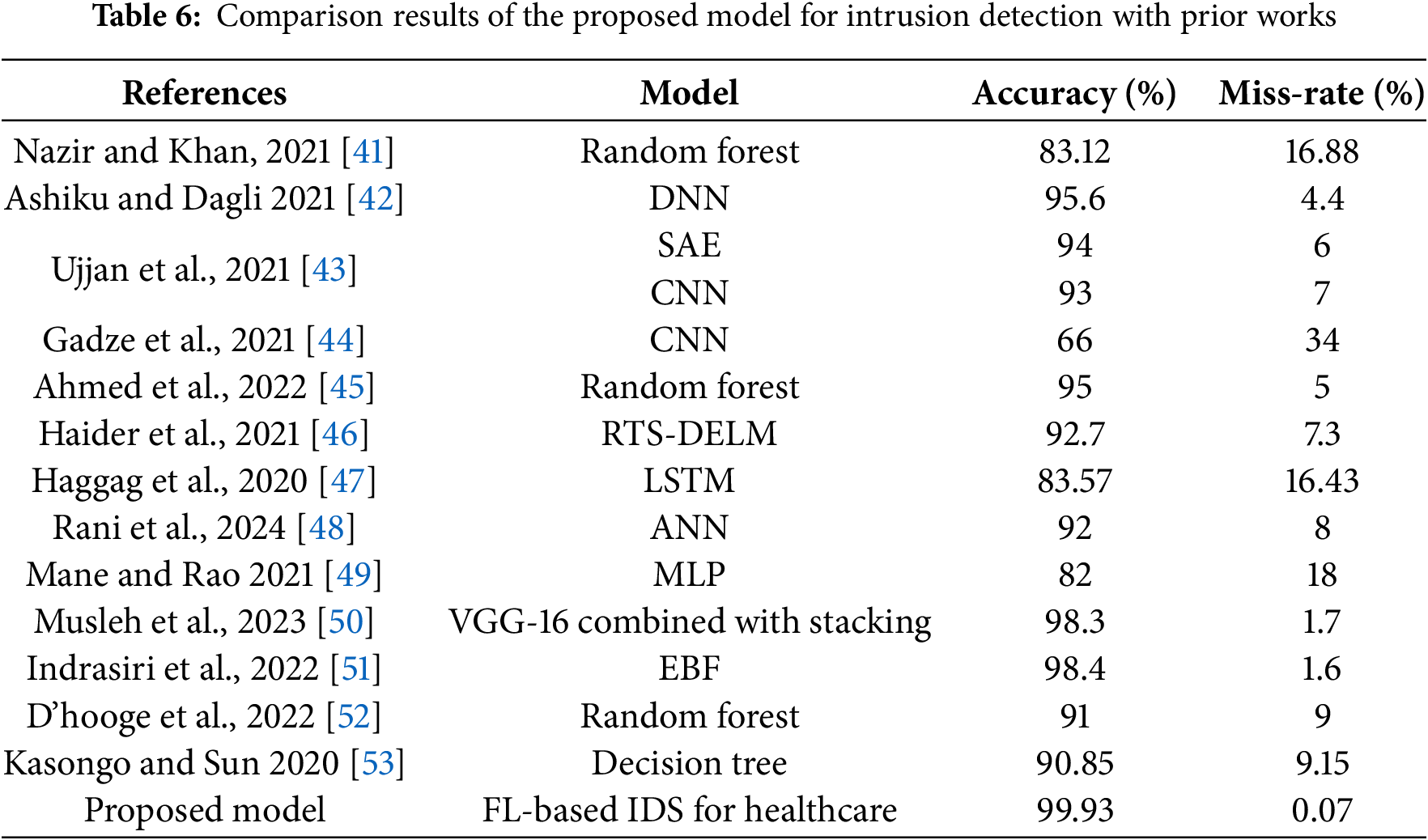Select the FL-based IDS for healthcare cell
Viewport: 1428px width, 840px height.
click(x=689, y=810)
